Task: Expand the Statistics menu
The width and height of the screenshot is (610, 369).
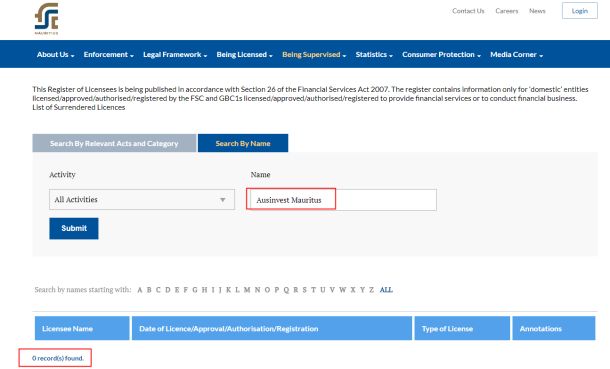Action: pos(374,54)
